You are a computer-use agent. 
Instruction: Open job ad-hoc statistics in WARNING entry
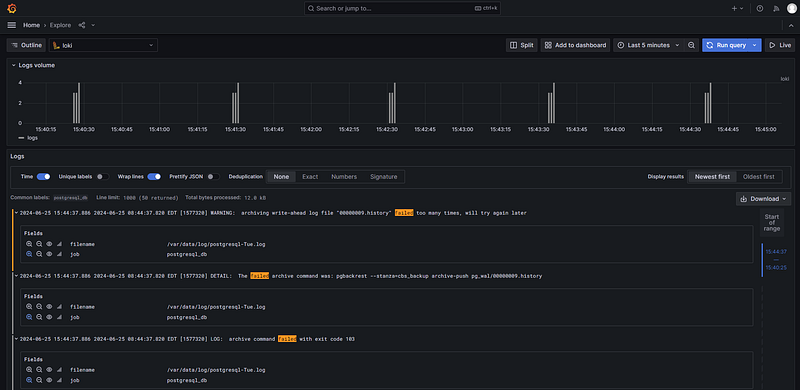[x=59, y=254]
